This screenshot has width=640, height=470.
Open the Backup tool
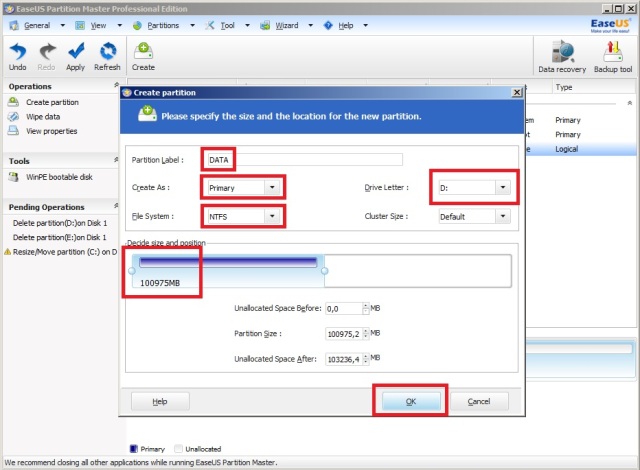pyautogui.click(x=613, y=52)
